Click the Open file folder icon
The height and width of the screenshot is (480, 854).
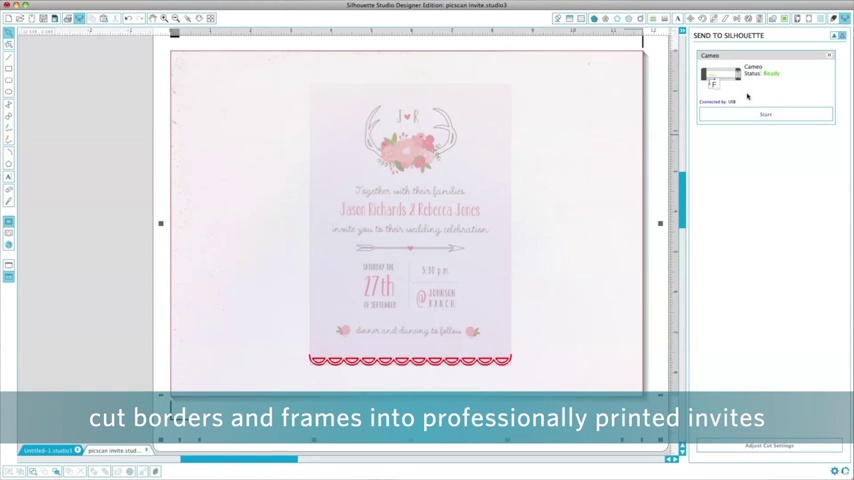coord(20,19)
